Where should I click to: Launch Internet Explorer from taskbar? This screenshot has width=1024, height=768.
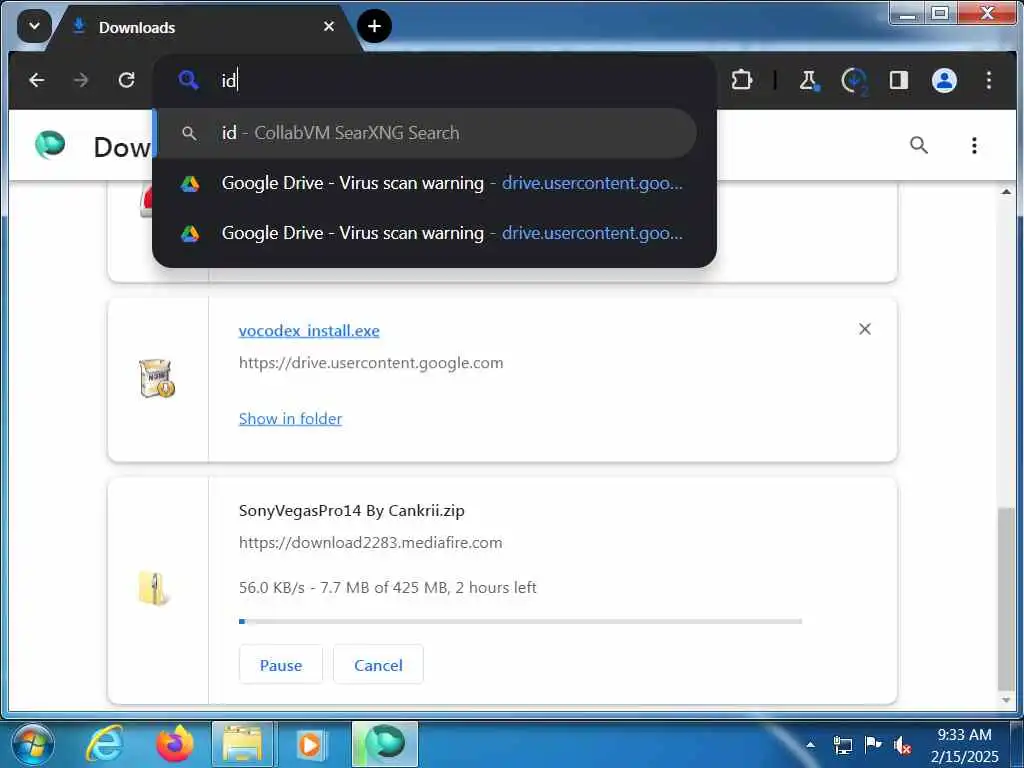pyautogui.click(x=104, y=744)
